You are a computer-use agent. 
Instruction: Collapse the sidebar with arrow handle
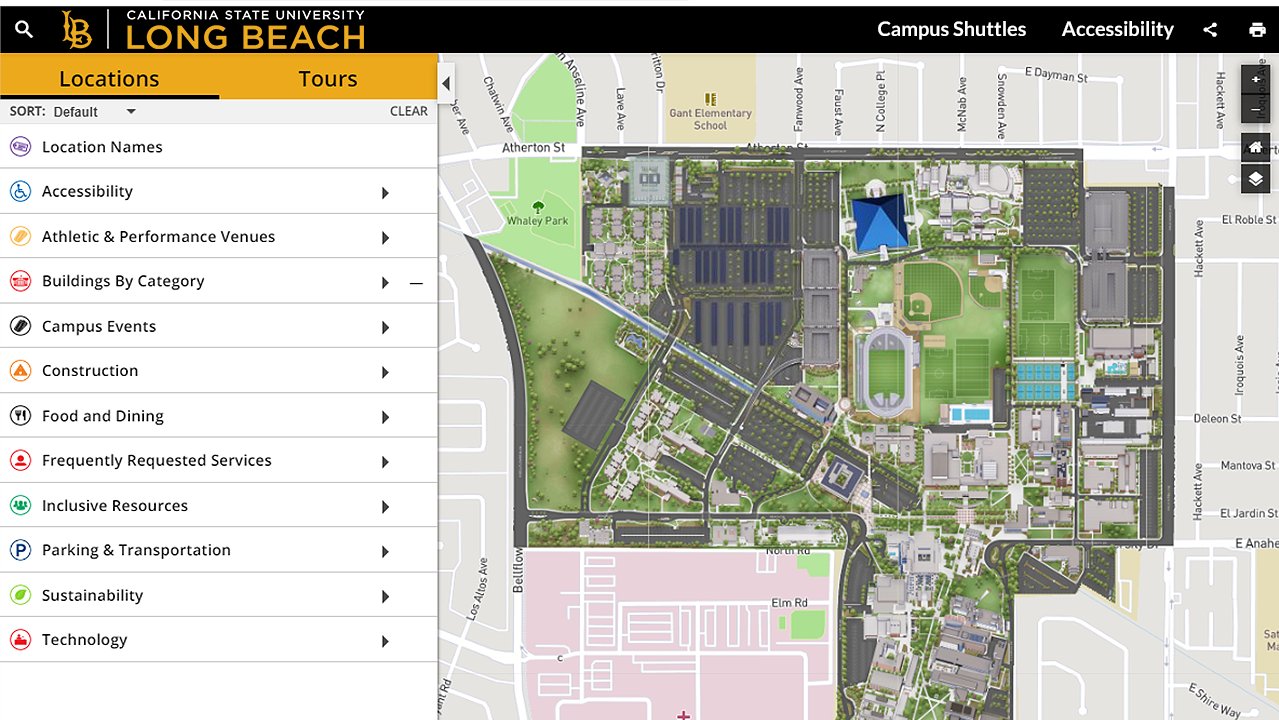click(x=446, y=84)
